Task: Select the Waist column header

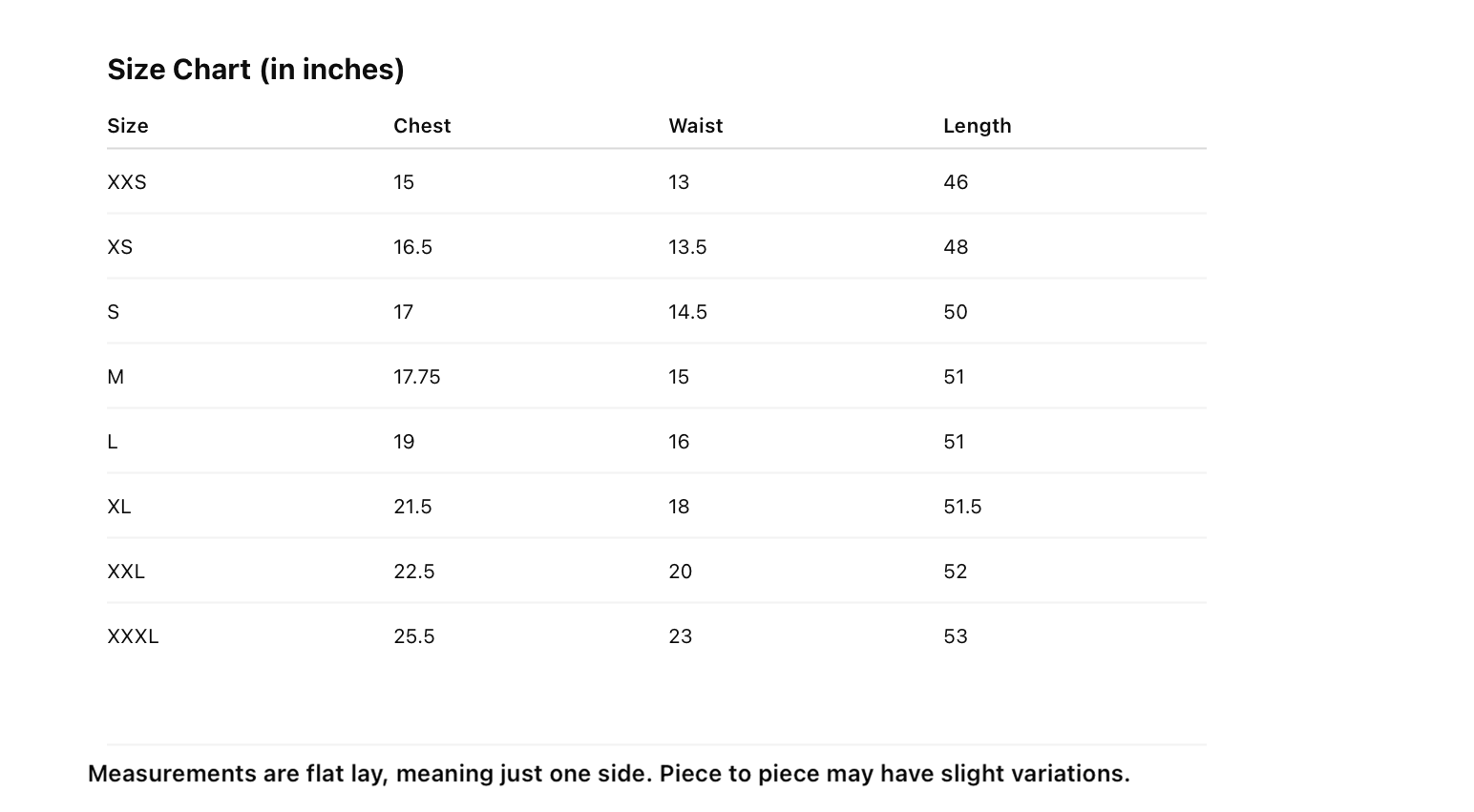Action: tap(696, 126)
